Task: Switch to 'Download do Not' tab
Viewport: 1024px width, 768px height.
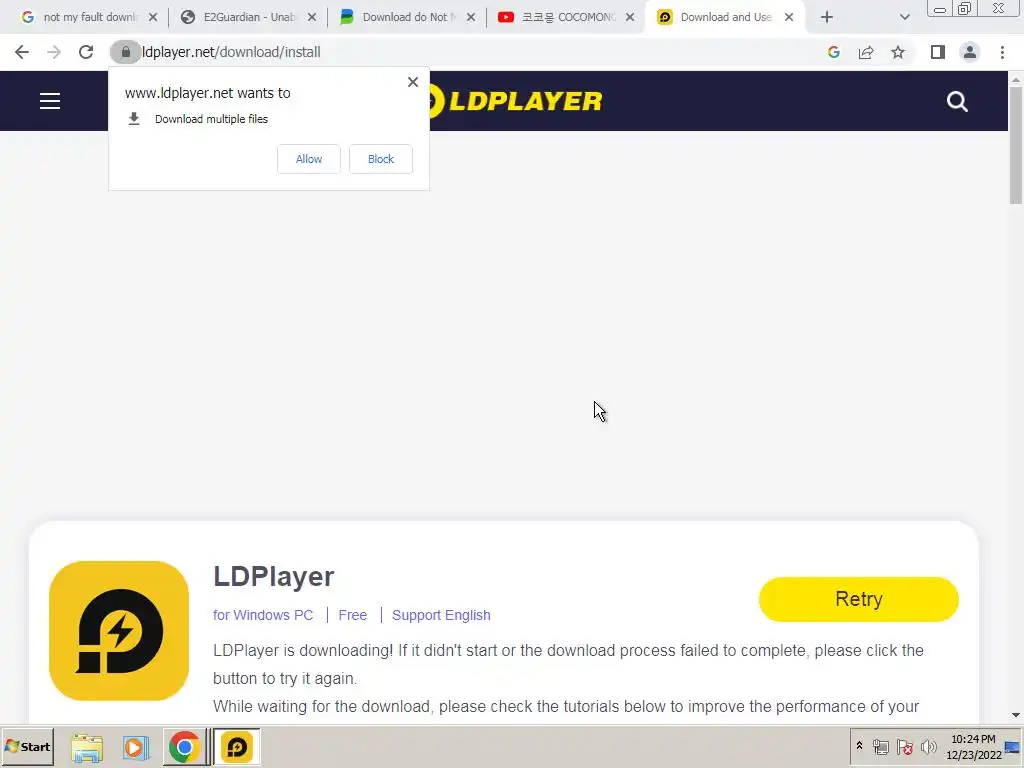Action: pyautogui.click(x=406, y=17)
